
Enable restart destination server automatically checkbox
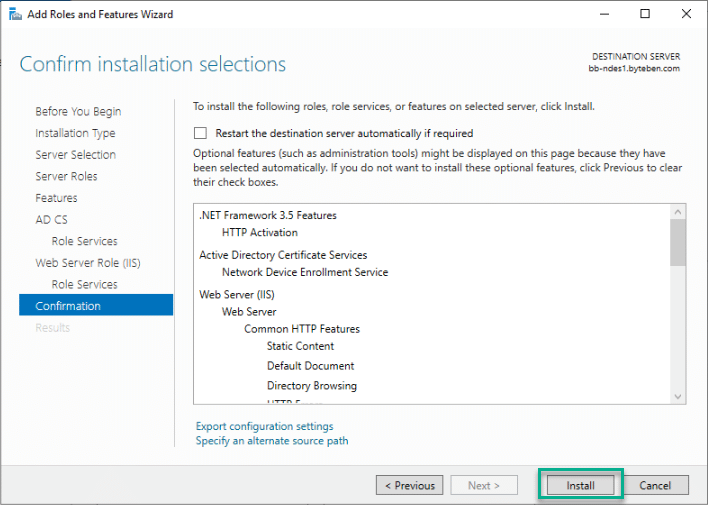pyautogui.click(x=200, y=133)
